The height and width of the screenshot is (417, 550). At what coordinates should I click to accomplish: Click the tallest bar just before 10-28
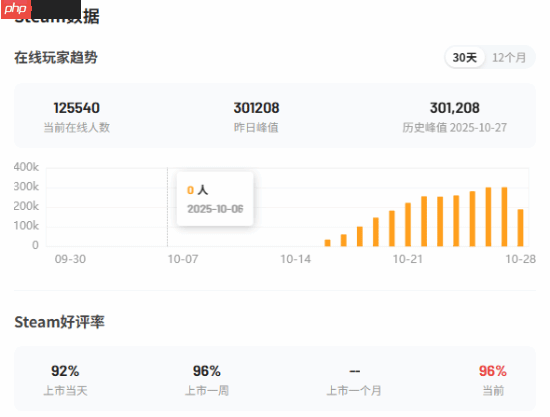click(x=504, y=217)
